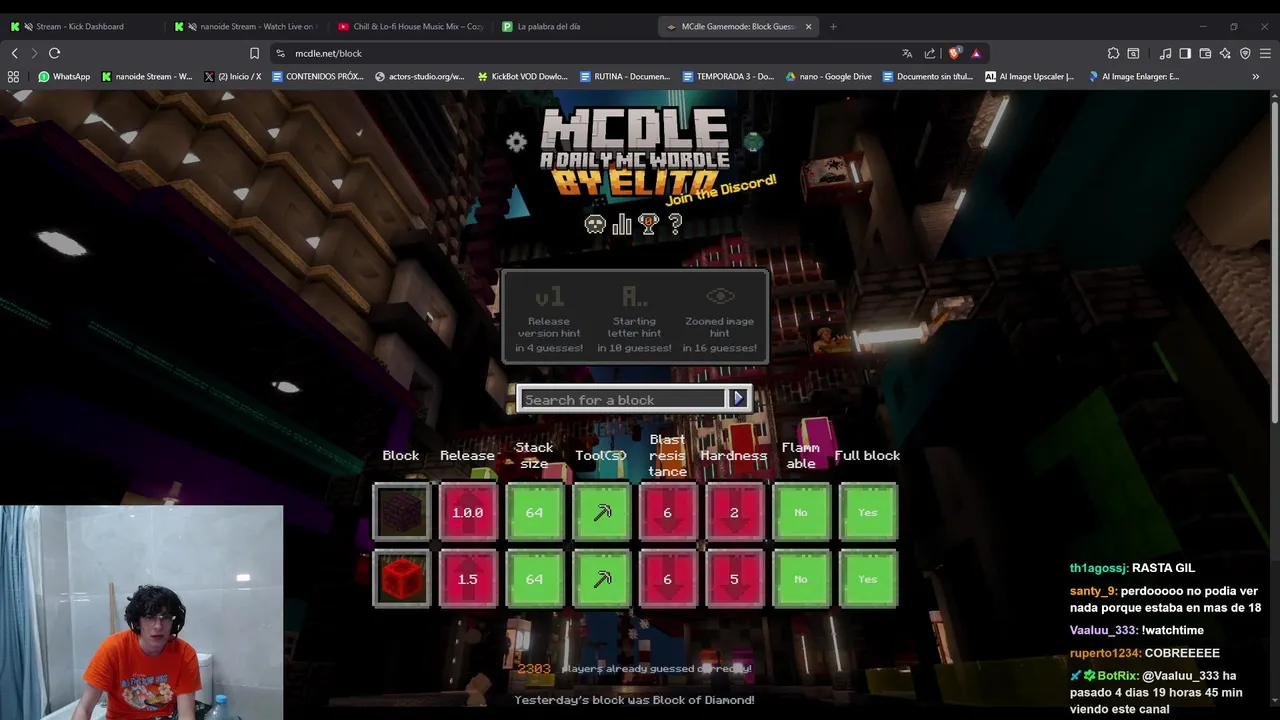1280x720 pixels.
Task: Switch to nanoide Stream Watch Live tab
Action: point(245,26)
